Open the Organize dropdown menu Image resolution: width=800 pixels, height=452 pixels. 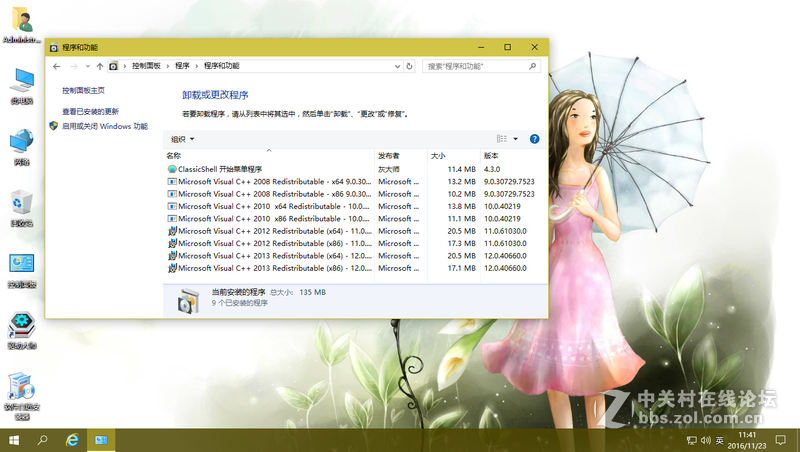pos(183,139)
